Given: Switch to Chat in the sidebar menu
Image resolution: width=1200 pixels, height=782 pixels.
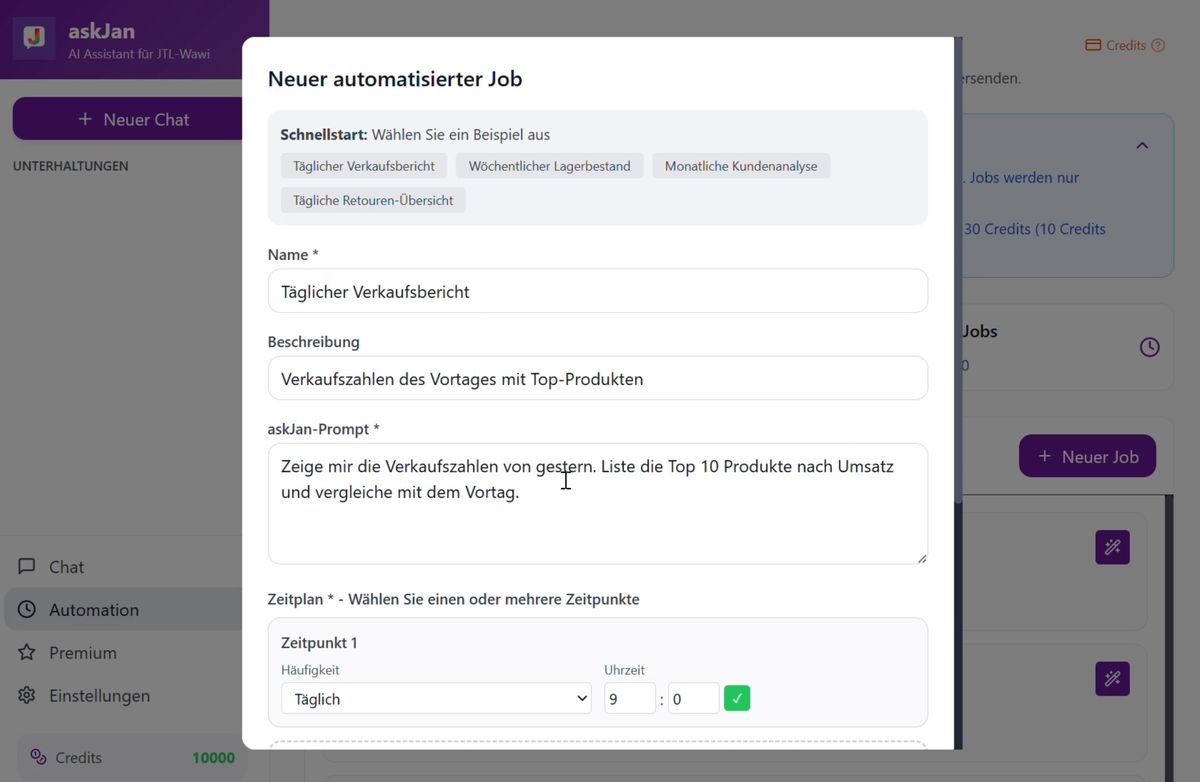Looking at the screenshot, I should [65, 566].
